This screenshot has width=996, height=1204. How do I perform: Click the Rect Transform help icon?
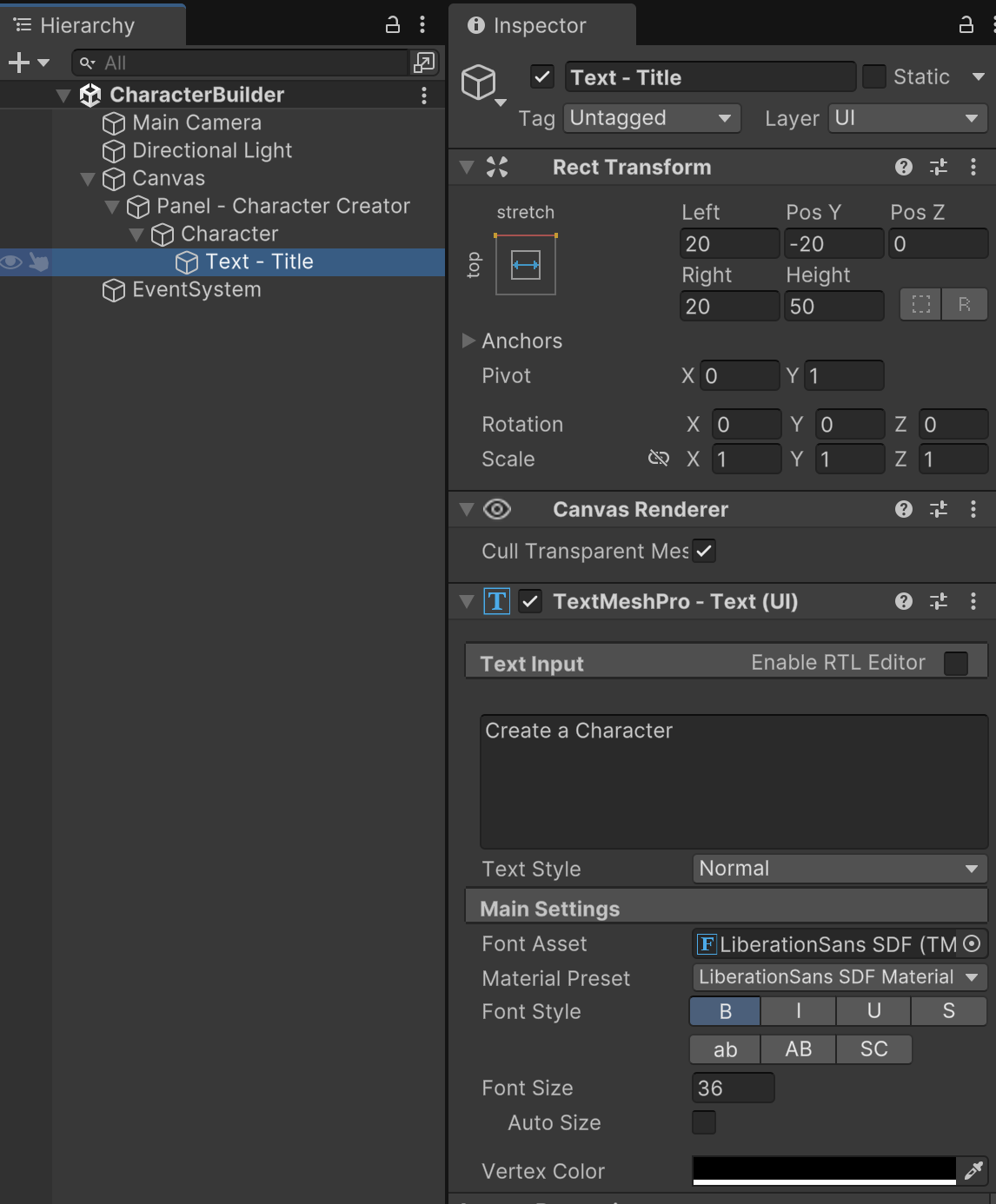tap(904, 167)
